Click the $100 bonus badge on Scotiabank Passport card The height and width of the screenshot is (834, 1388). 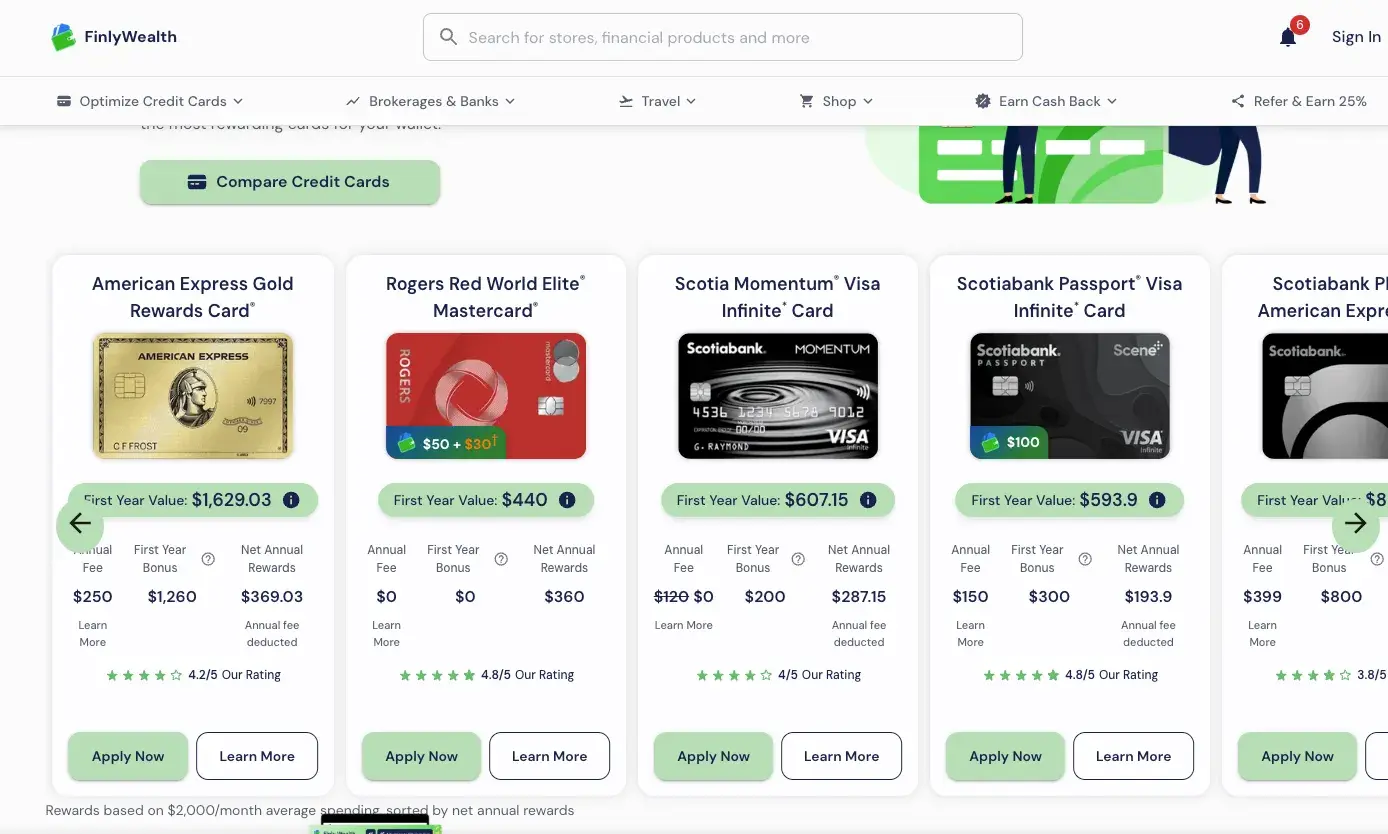pos(1009,442)
